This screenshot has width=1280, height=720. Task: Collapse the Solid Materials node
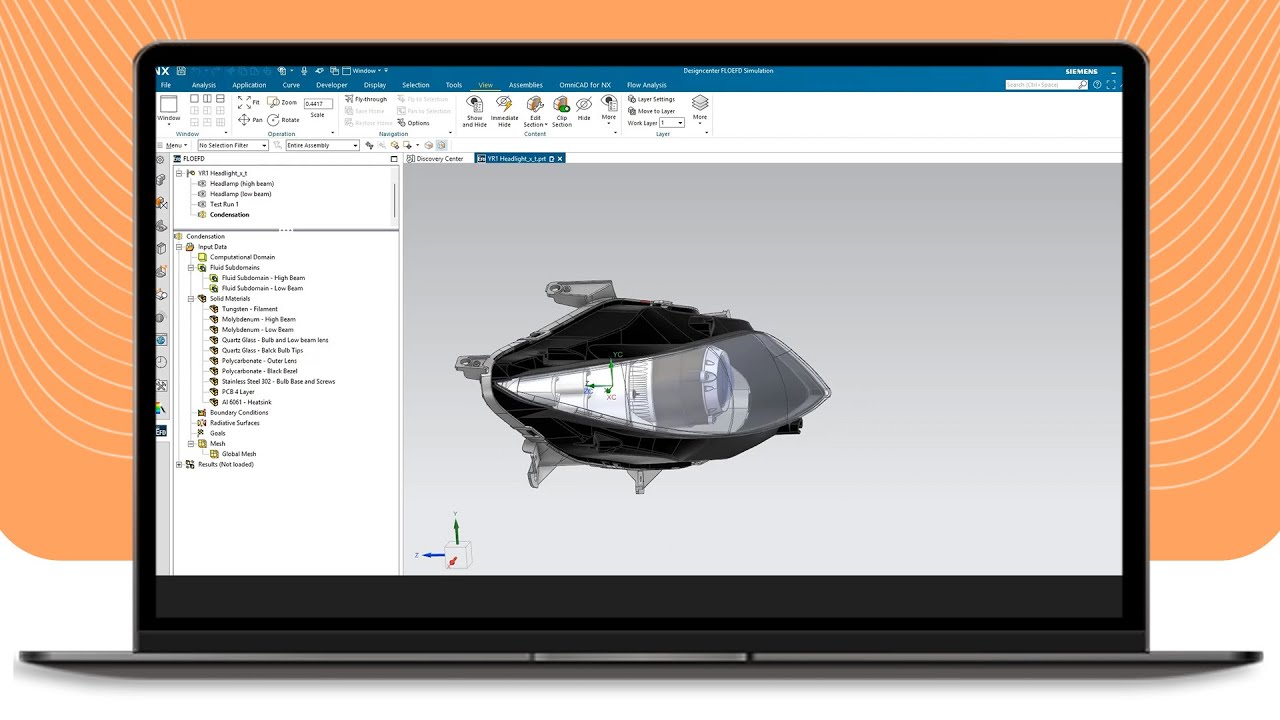coord(191,299)
